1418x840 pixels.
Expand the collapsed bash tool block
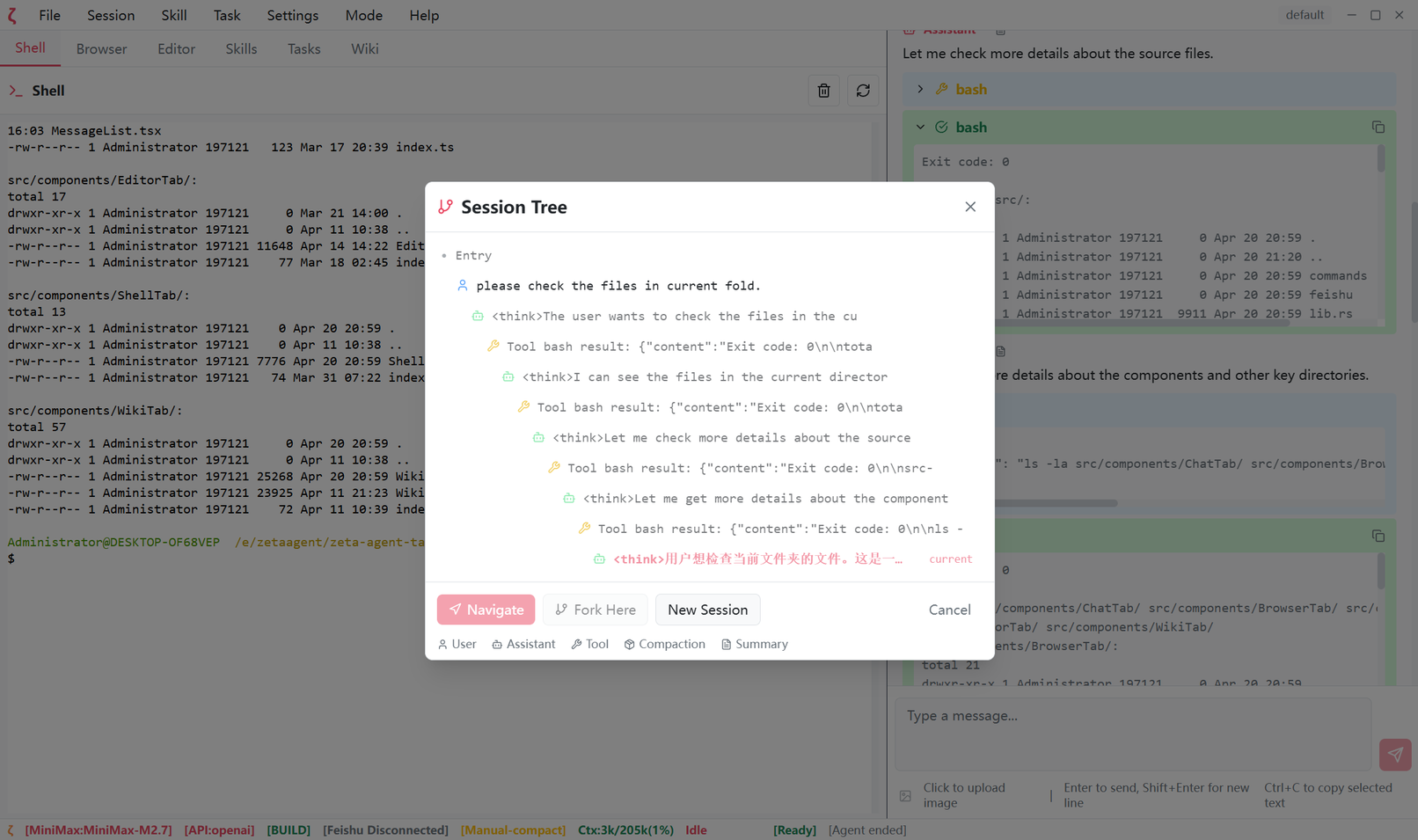[x=920, y=89]
